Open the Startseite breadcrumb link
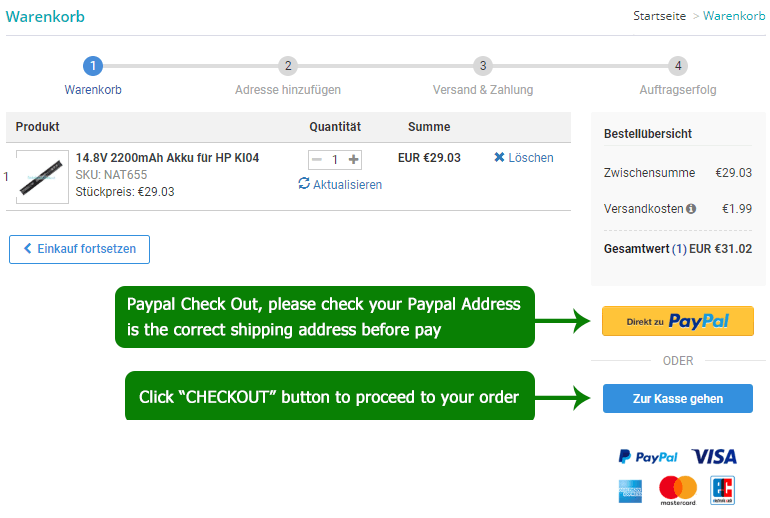The height and width of the screenshot is (518, 770). click(x=659, y=16)
